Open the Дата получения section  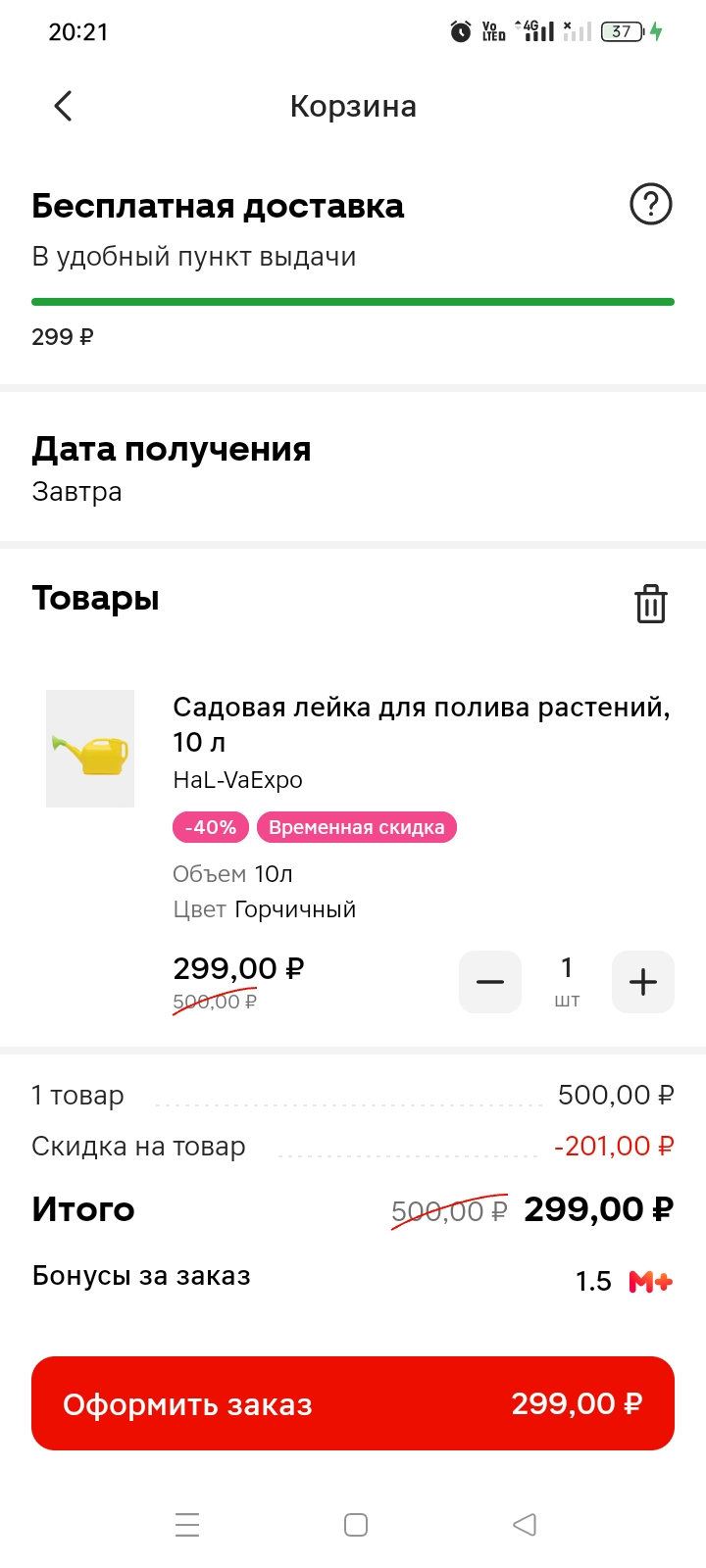tap(353, 468)
